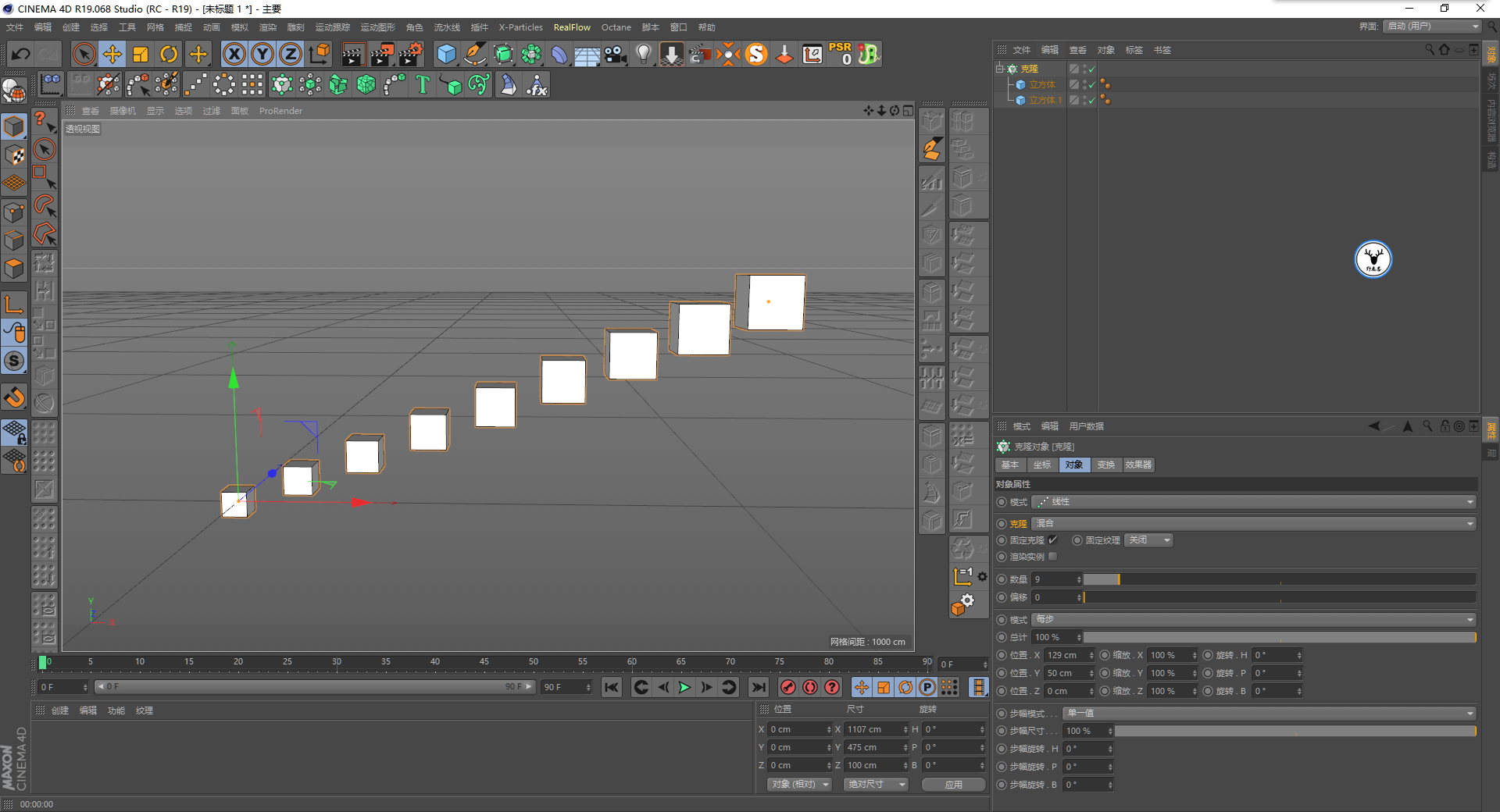Click the lock icon in Attribute Manager
The width and height of the screenshot is (1500, 812).
(1445, 426)
